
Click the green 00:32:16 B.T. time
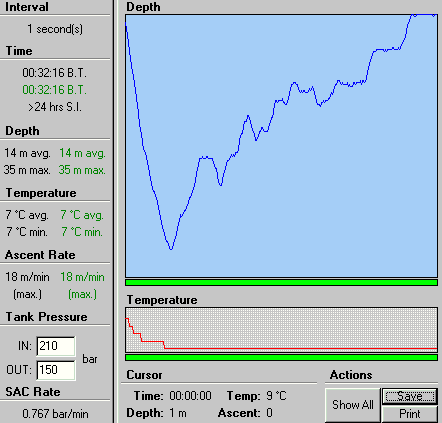point(55,90)
